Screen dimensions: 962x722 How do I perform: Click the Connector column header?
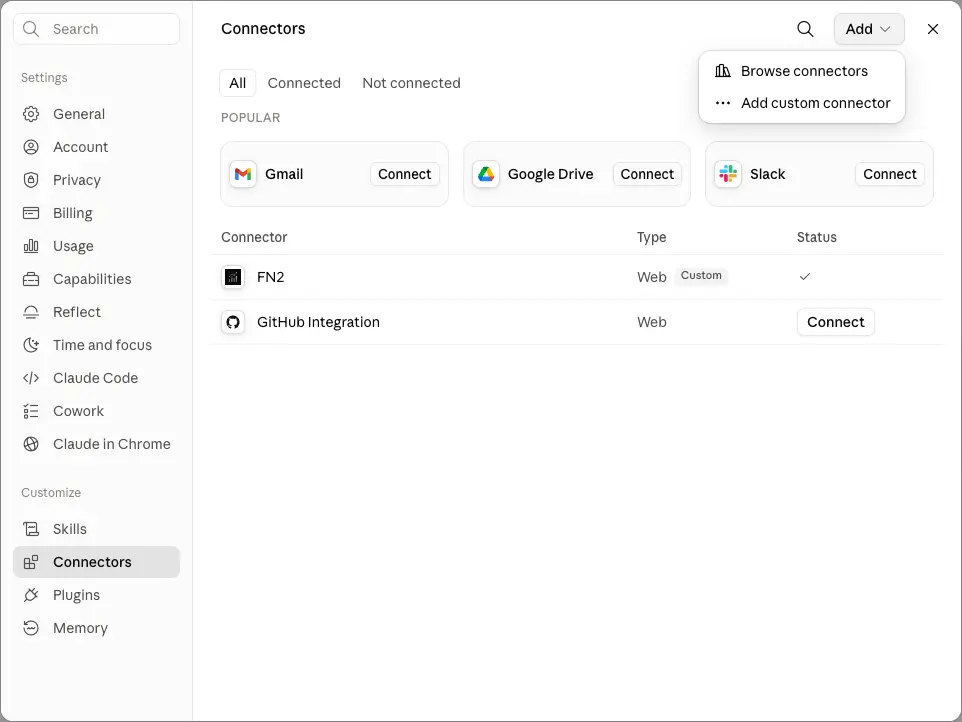coord(254,237)
